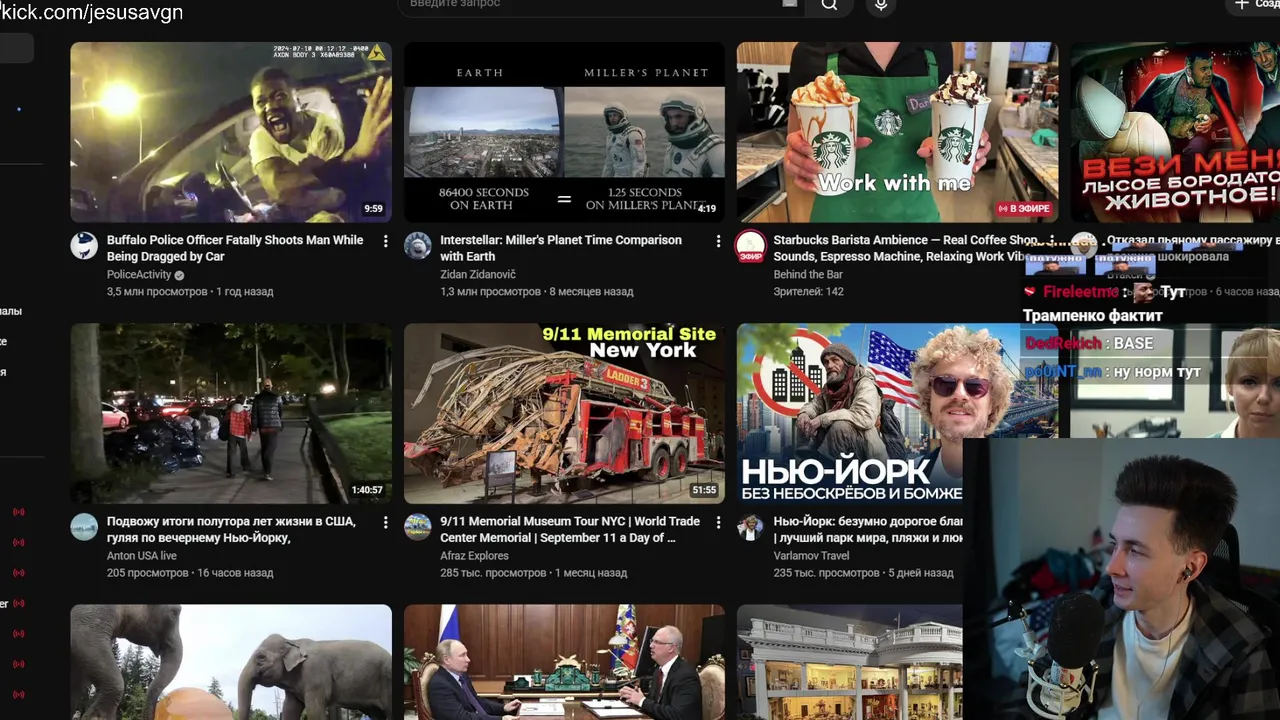Open Zidan Zidanovič channel avatar
The image size is (1280, 720).
point(417,246)
